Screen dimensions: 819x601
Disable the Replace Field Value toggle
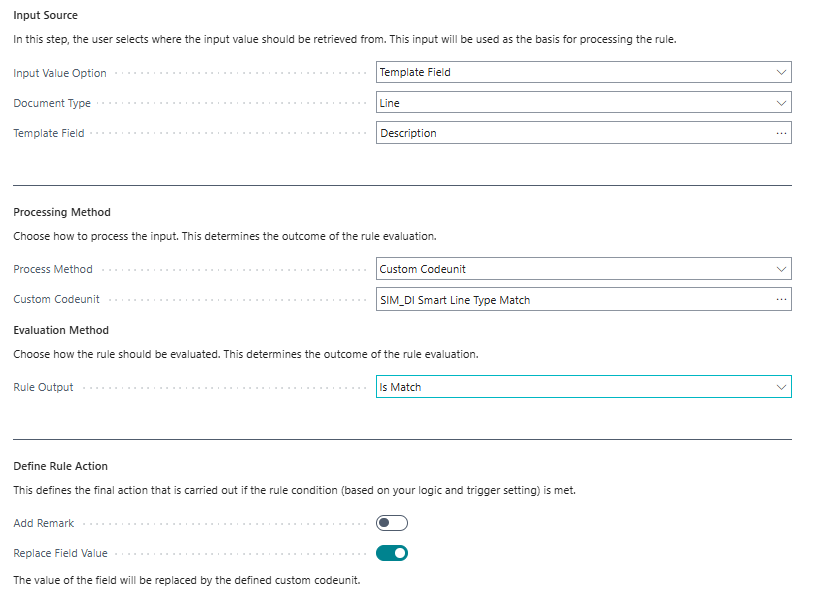(391, 552)
